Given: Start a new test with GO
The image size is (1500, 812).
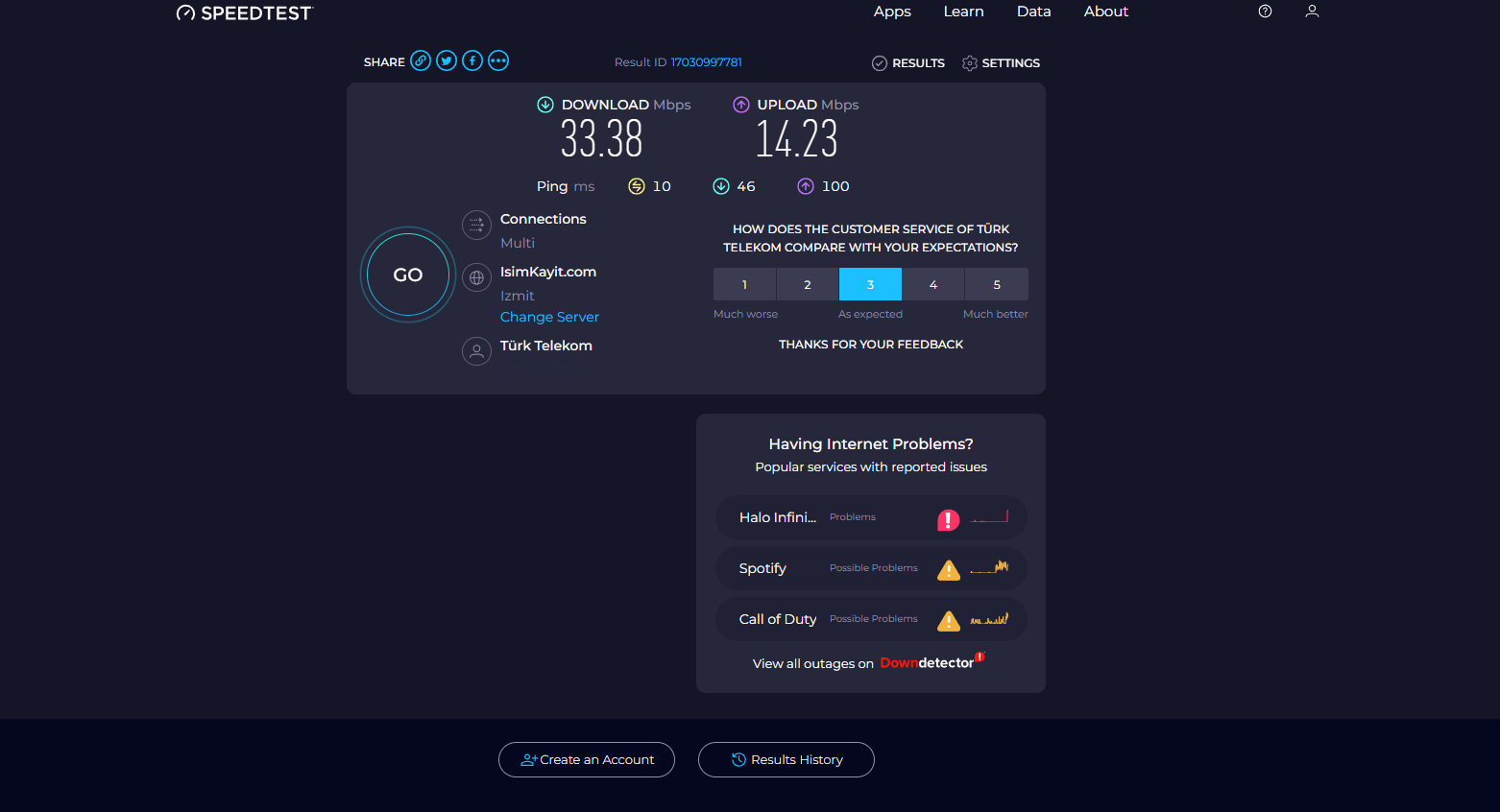Looking at the screenshot, I should pos(408,275).
